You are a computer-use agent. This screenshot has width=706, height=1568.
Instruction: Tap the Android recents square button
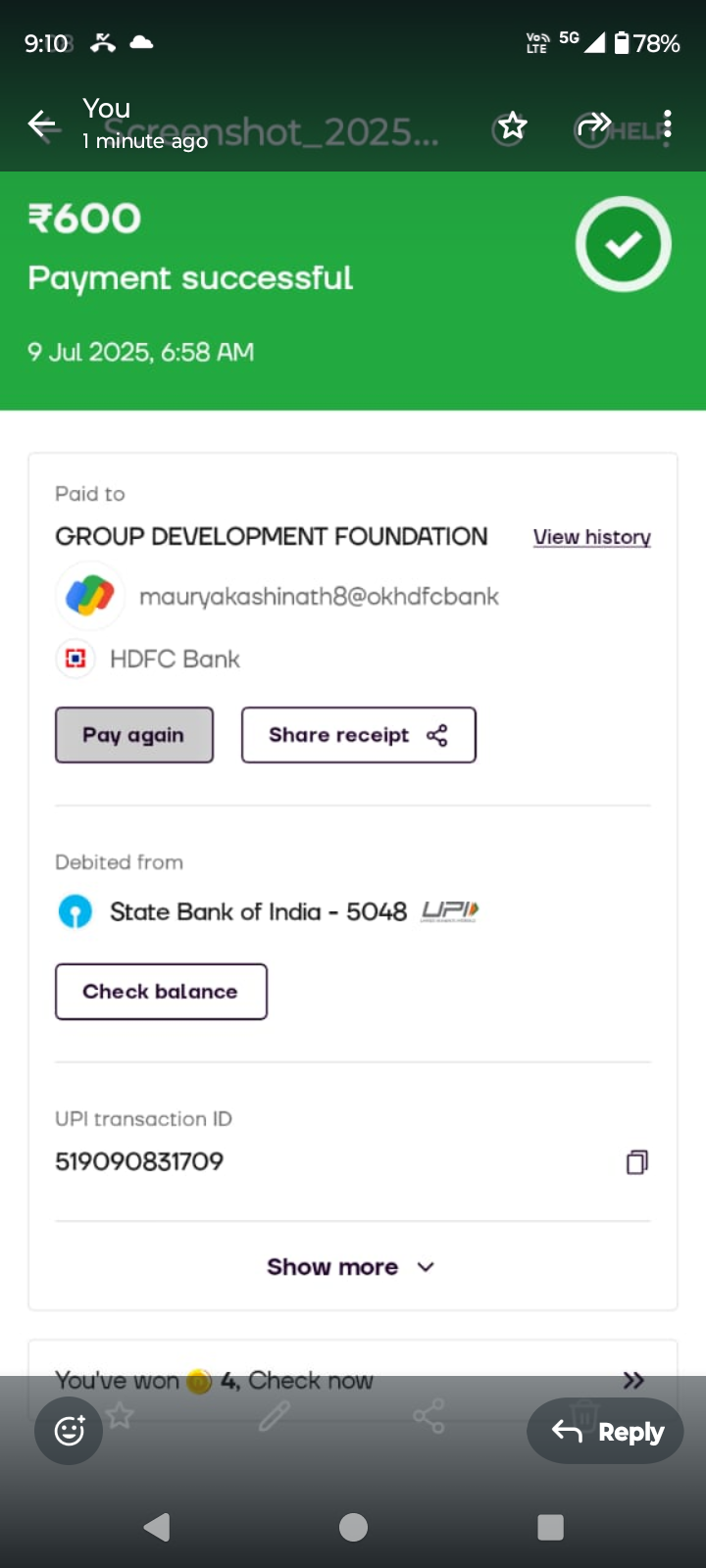[x=550, y=1527]
